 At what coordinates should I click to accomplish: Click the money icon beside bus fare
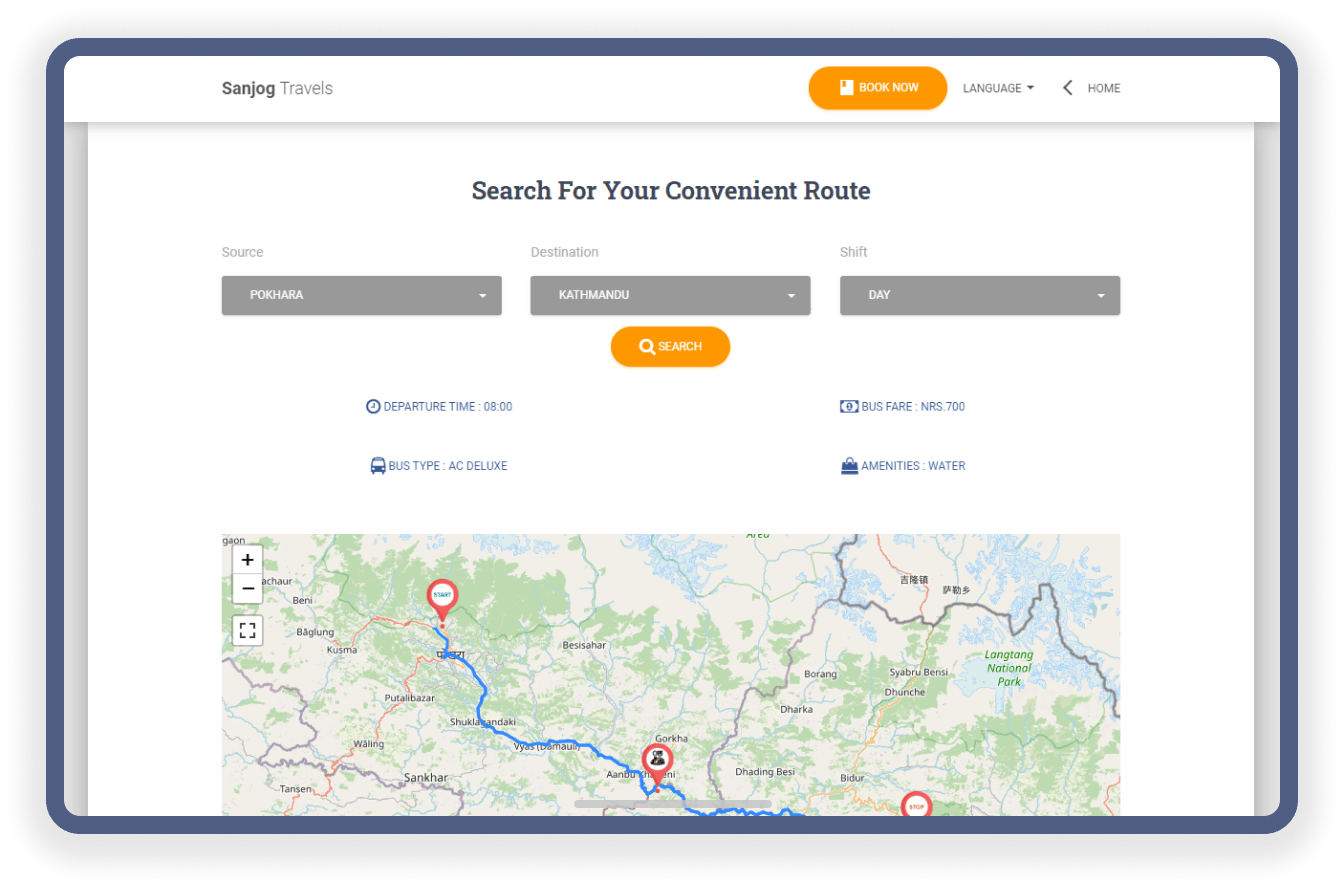pos(847,406)
